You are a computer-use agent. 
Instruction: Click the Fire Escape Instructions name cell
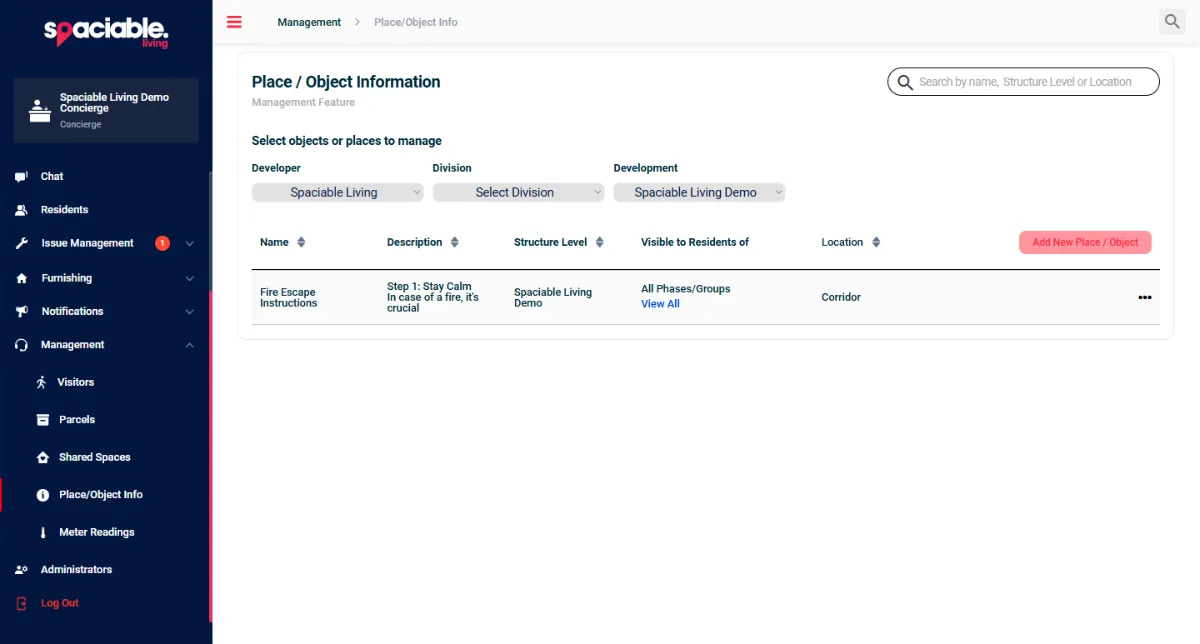pyautogui.click(x=288, y=298)
